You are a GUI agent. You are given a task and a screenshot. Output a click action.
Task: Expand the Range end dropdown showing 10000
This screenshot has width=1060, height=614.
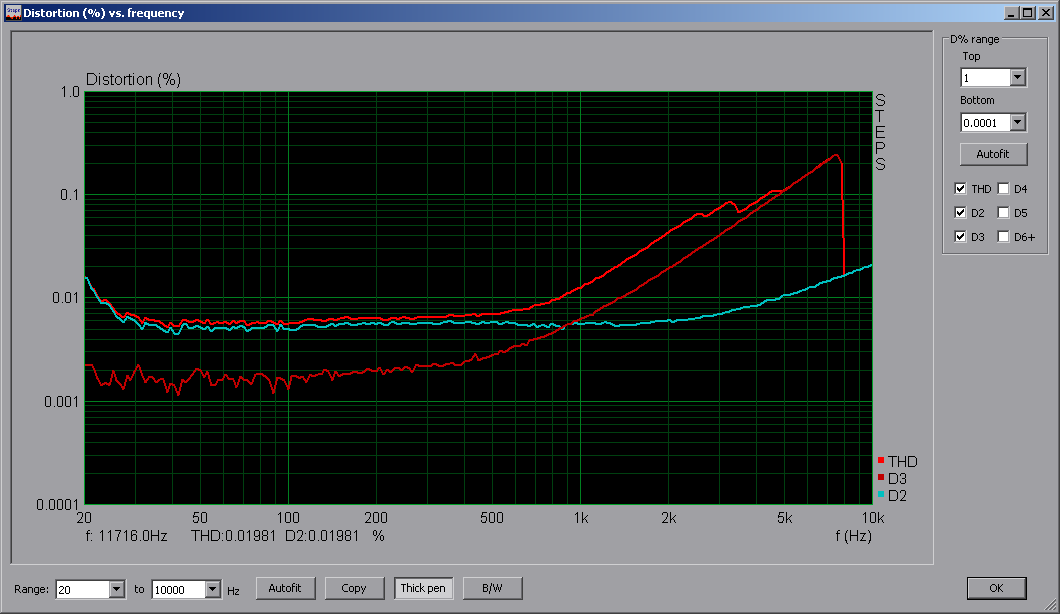(212, 589)
